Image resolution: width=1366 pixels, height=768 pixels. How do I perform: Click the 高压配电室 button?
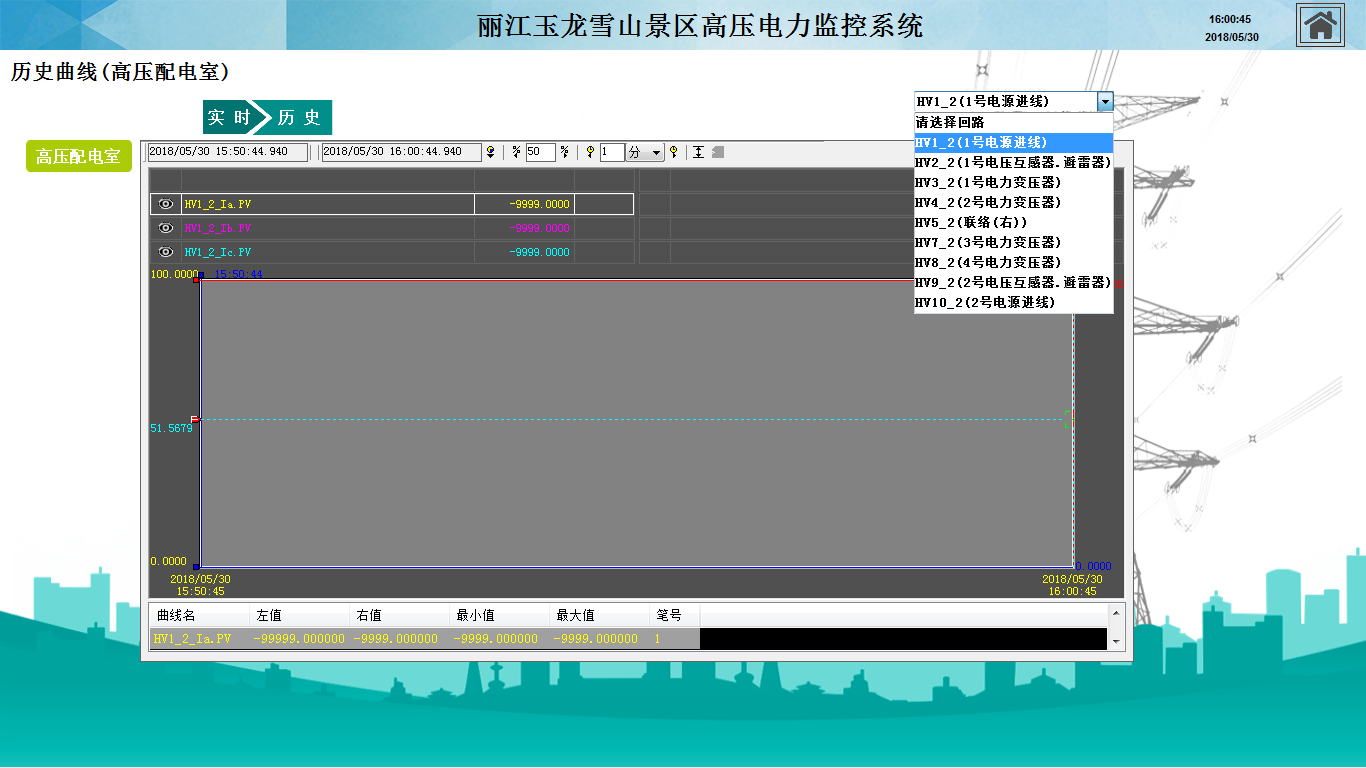click(78, 157)
